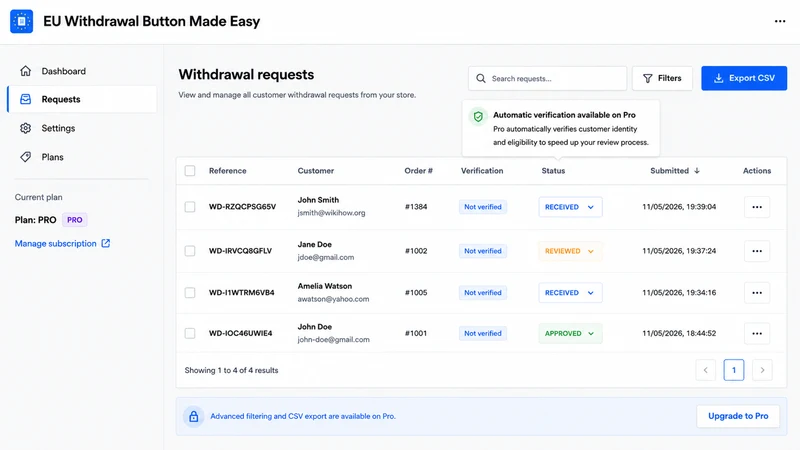Click the Filters button
The height and width of the screenshot is (450, 800).
pyautogui.click(x=662, y=79)
